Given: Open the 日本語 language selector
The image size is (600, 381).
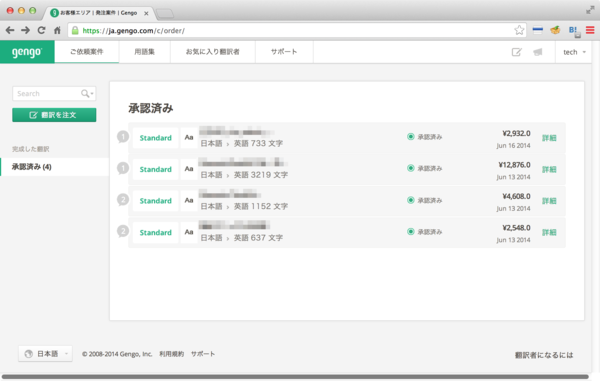Looking at the screenshot, I should click(45, 354).
